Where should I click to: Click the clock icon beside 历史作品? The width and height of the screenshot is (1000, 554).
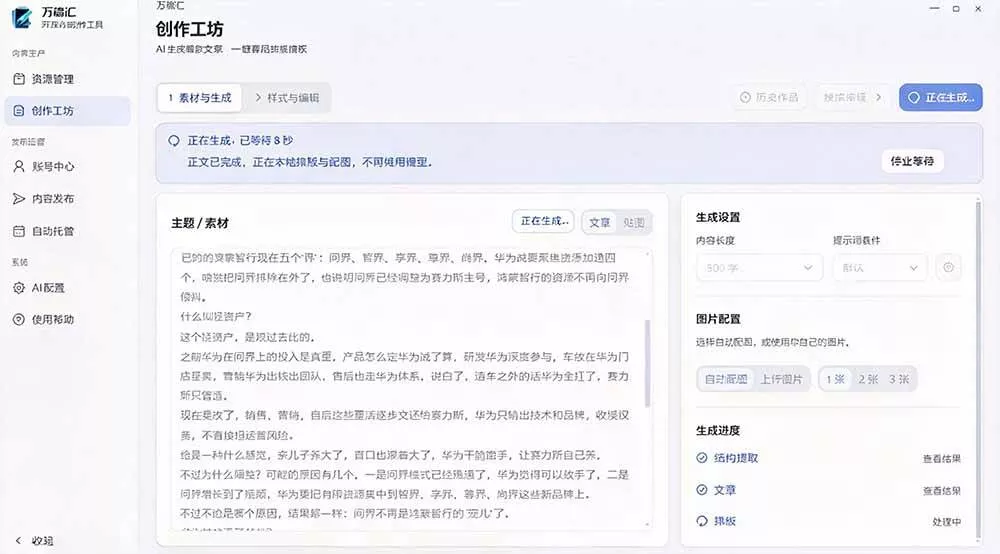point(745,98)
